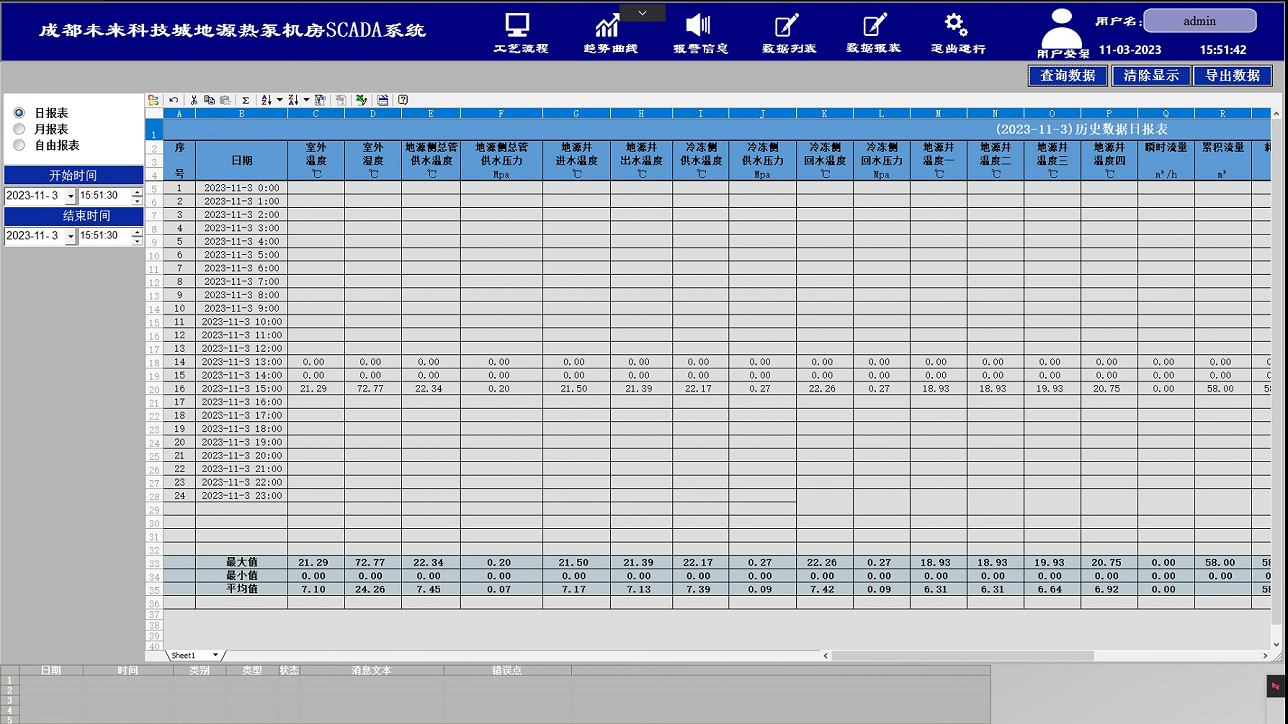Image resolution: width=1288 pixels, height=724 pixels.
Task: Open the sort ascending dropdown arrow
Action: (280, 100)
